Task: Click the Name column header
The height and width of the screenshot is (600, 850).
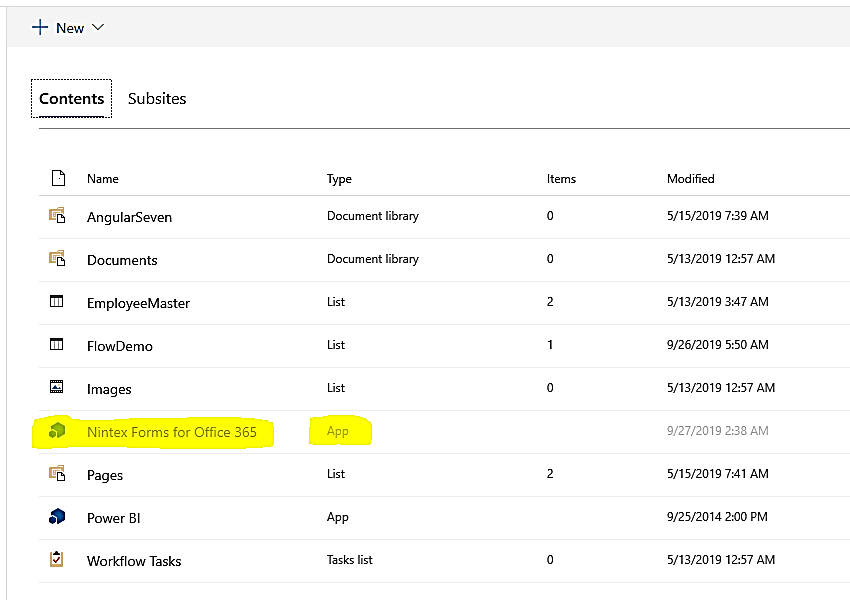Action: [103, 178]
